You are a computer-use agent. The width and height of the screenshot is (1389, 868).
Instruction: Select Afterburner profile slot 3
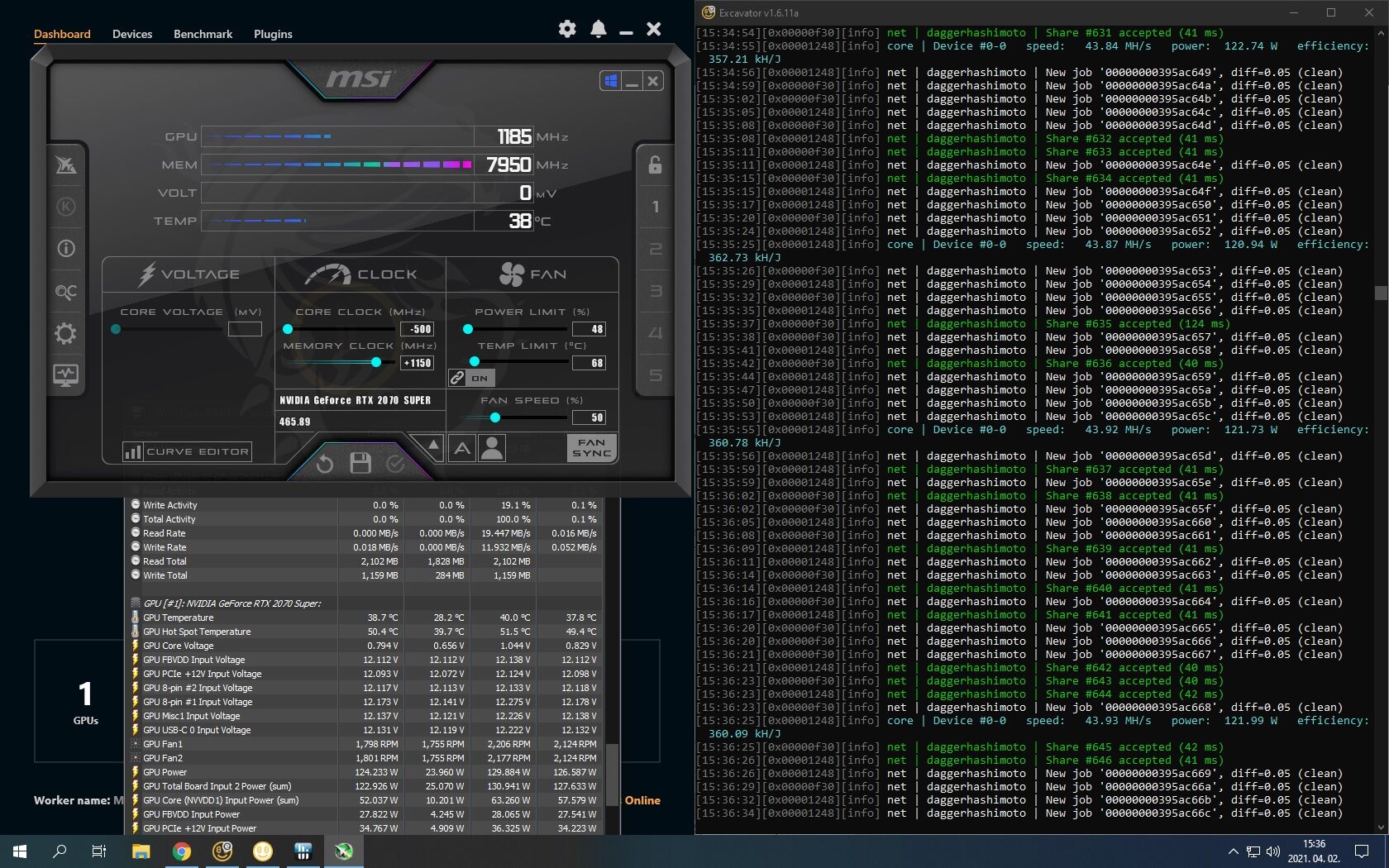pyautogui.click(x=655, y=291)
